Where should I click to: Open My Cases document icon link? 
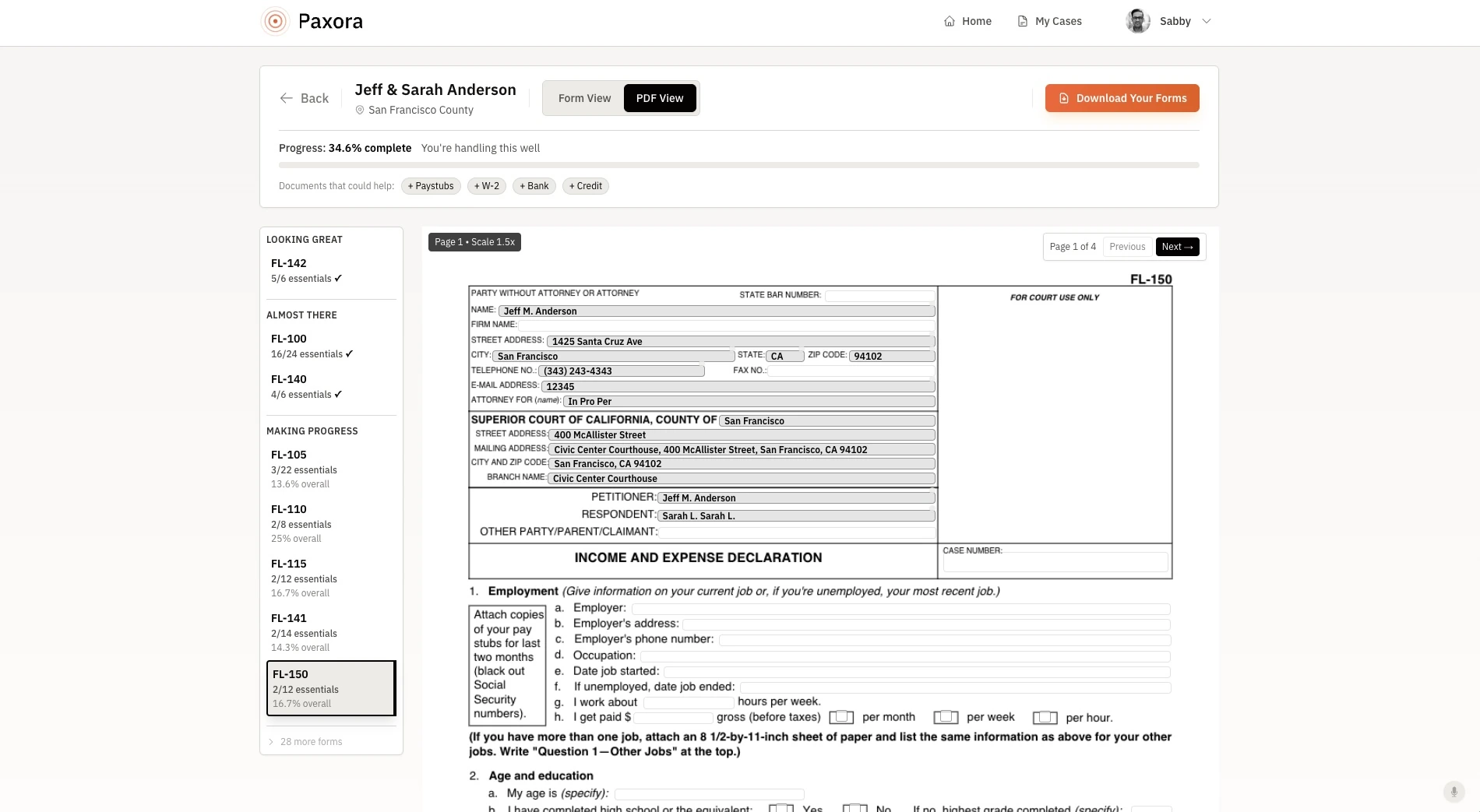pos(1049,21)
